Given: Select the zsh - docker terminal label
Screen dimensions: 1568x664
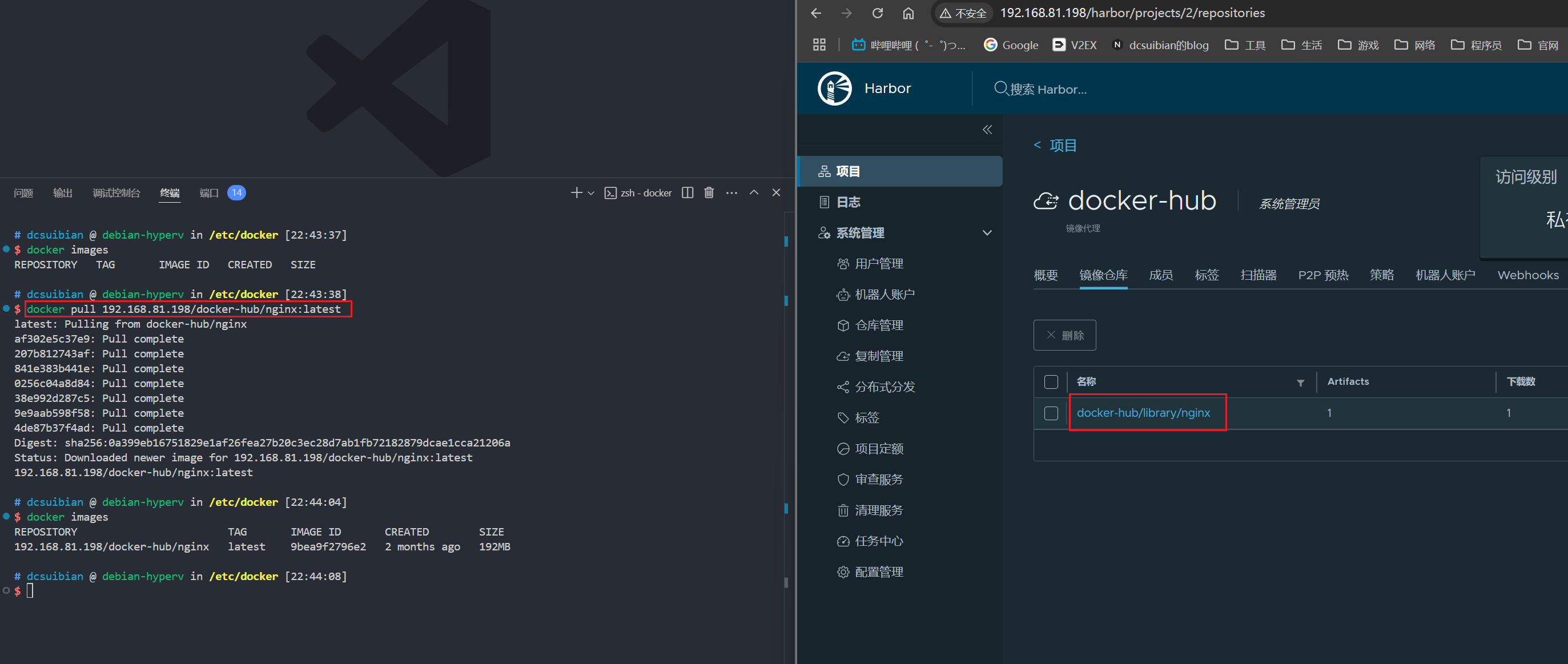Looking at the screenshot, I should click(638, 193).
